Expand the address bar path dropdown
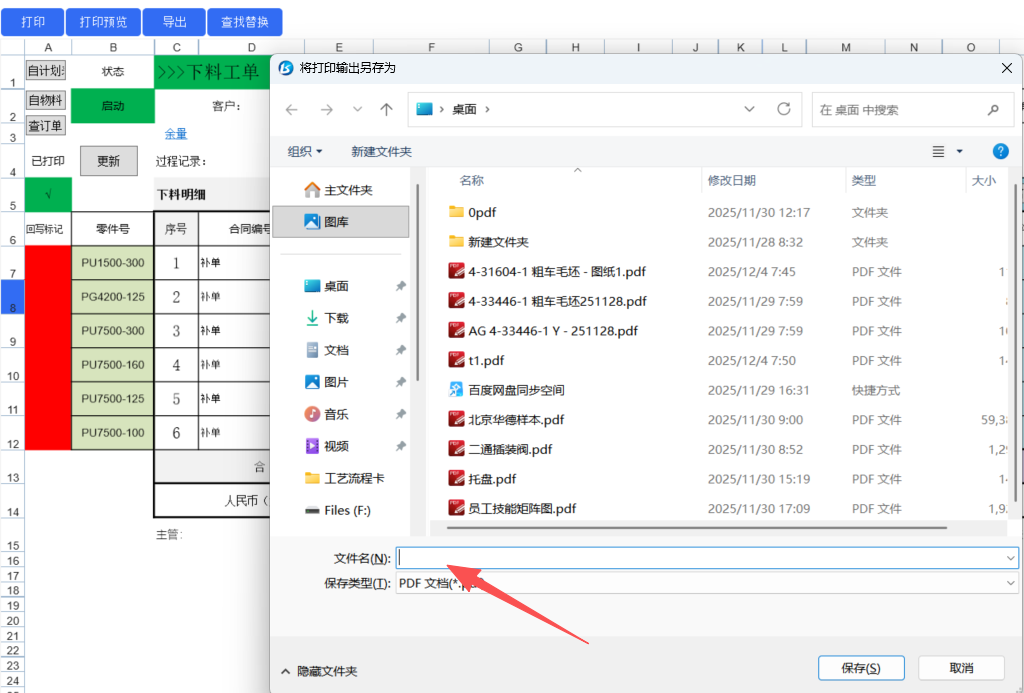Screen dimensions: 1024x693 [750, 109]
